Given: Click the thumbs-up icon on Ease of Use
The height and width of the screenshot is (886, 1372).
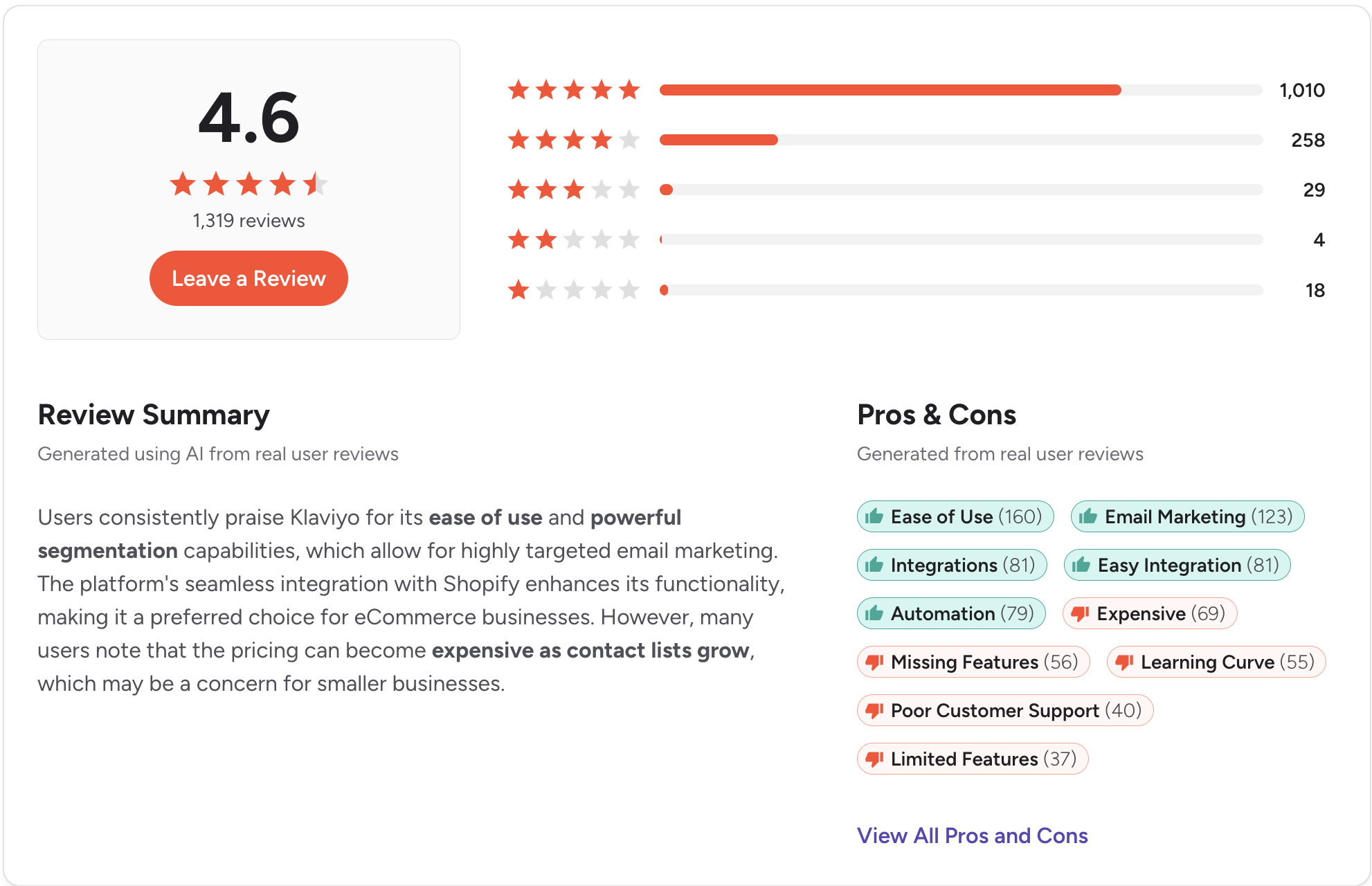Looking at the screenshot, I should point(874,516).
